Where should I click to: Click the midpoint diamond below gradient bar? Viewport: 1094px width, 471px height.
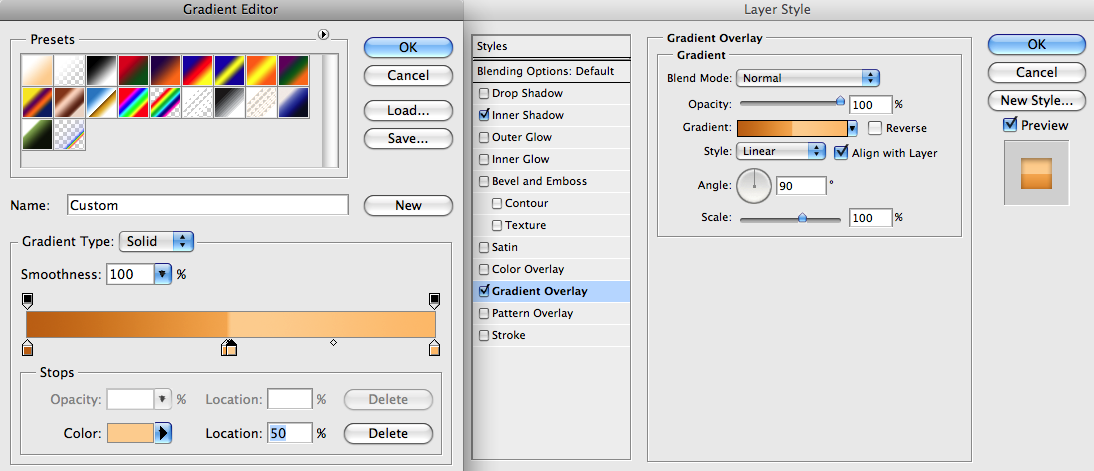pyautogui.click(x=334, y=343)
